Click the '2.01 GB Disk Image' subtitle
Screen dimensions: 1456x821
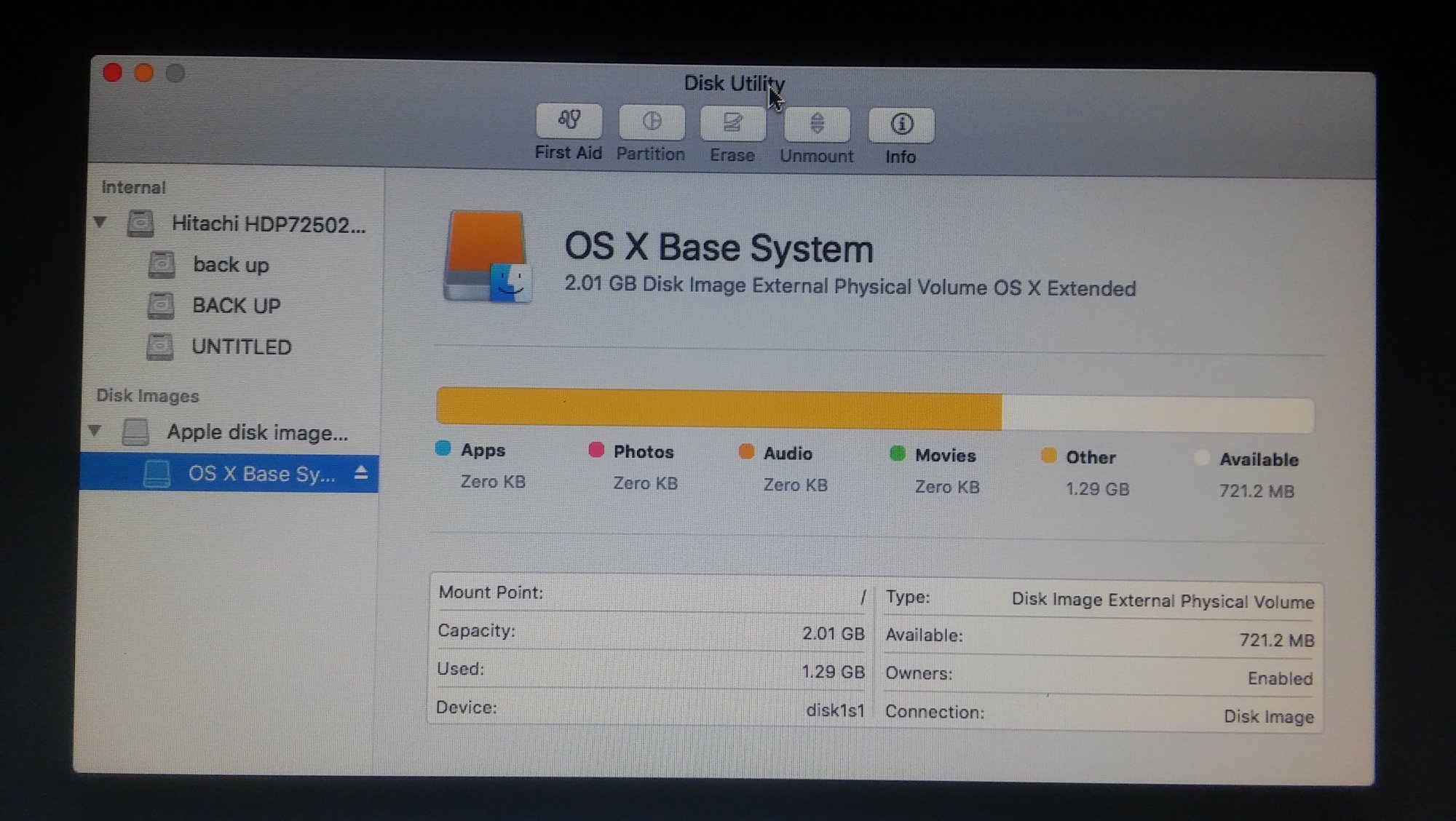(x=850, y=285)
